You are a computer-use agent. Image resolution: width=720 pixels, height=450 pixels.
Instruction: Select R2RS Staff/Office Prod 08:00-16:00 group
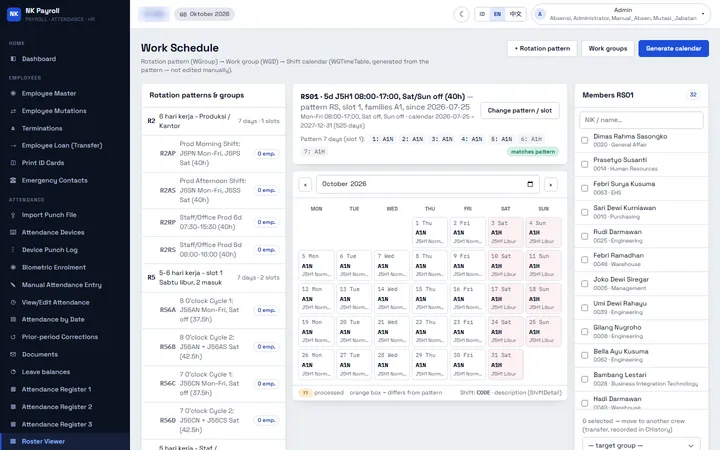[214, 250]
